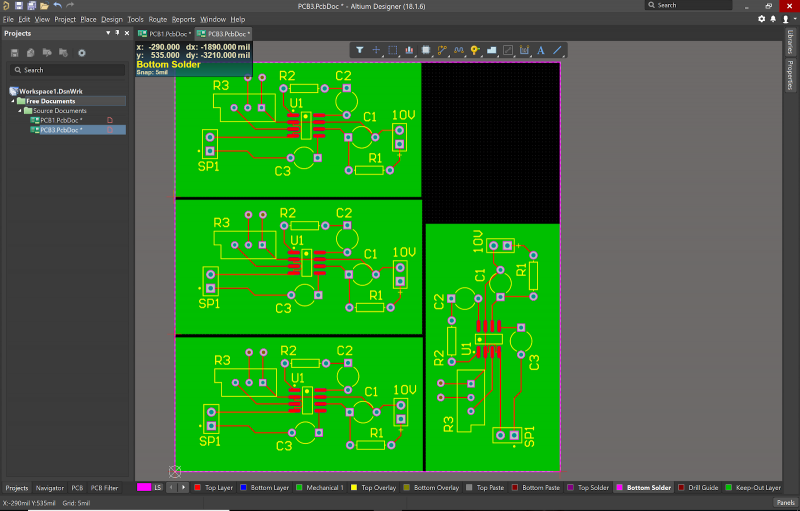Collapse the Source Documents folder
The image size is (800, 511).
pos(20,111)
